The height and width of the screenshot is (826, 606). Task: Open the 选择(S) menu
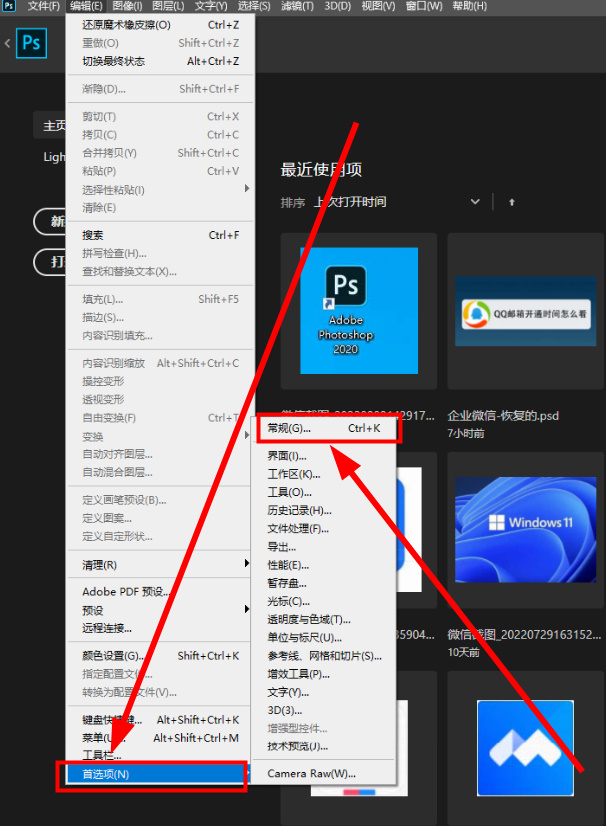pos(253,6)
